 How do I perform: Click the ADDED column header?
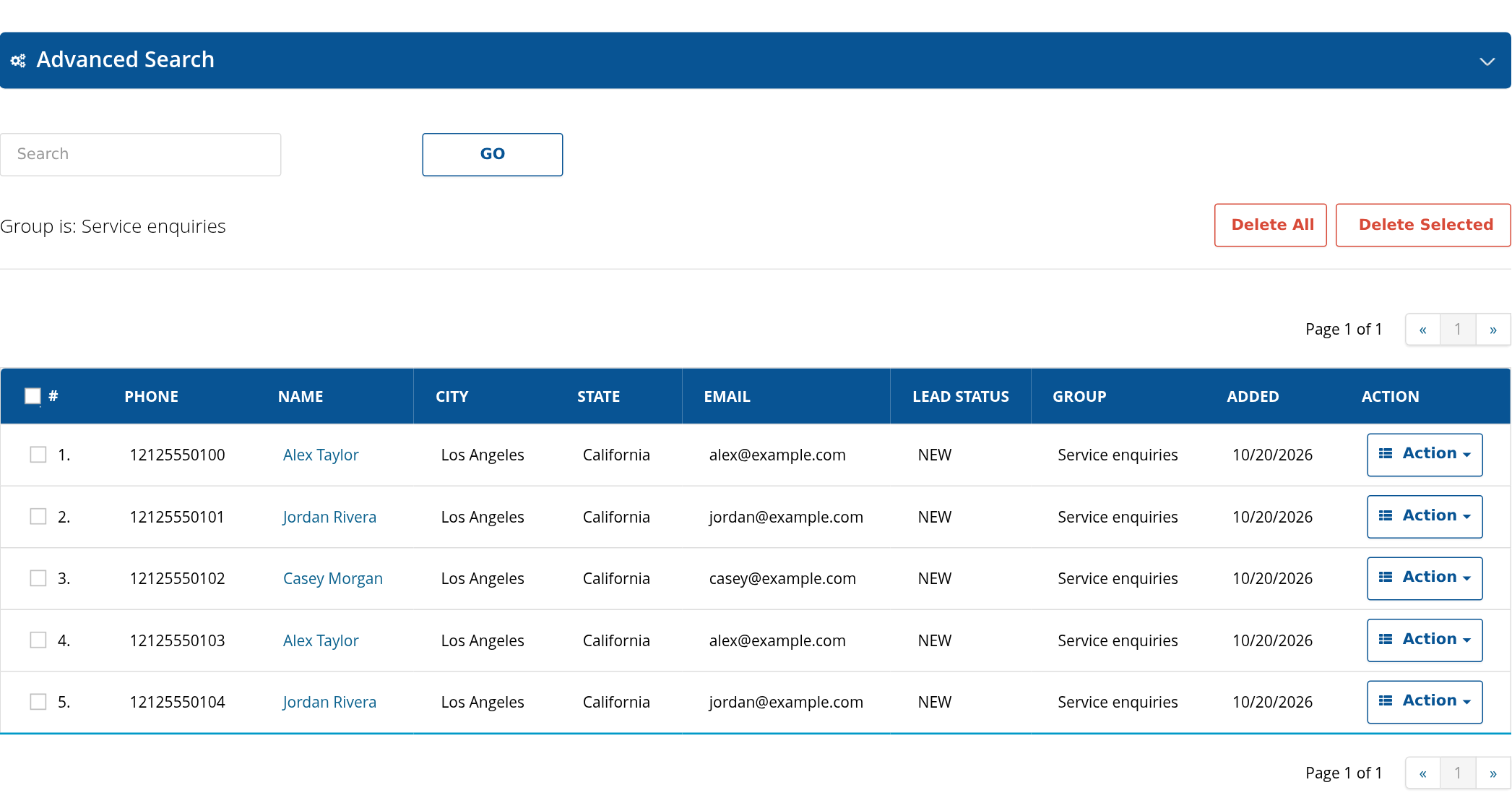point(1253,396)
